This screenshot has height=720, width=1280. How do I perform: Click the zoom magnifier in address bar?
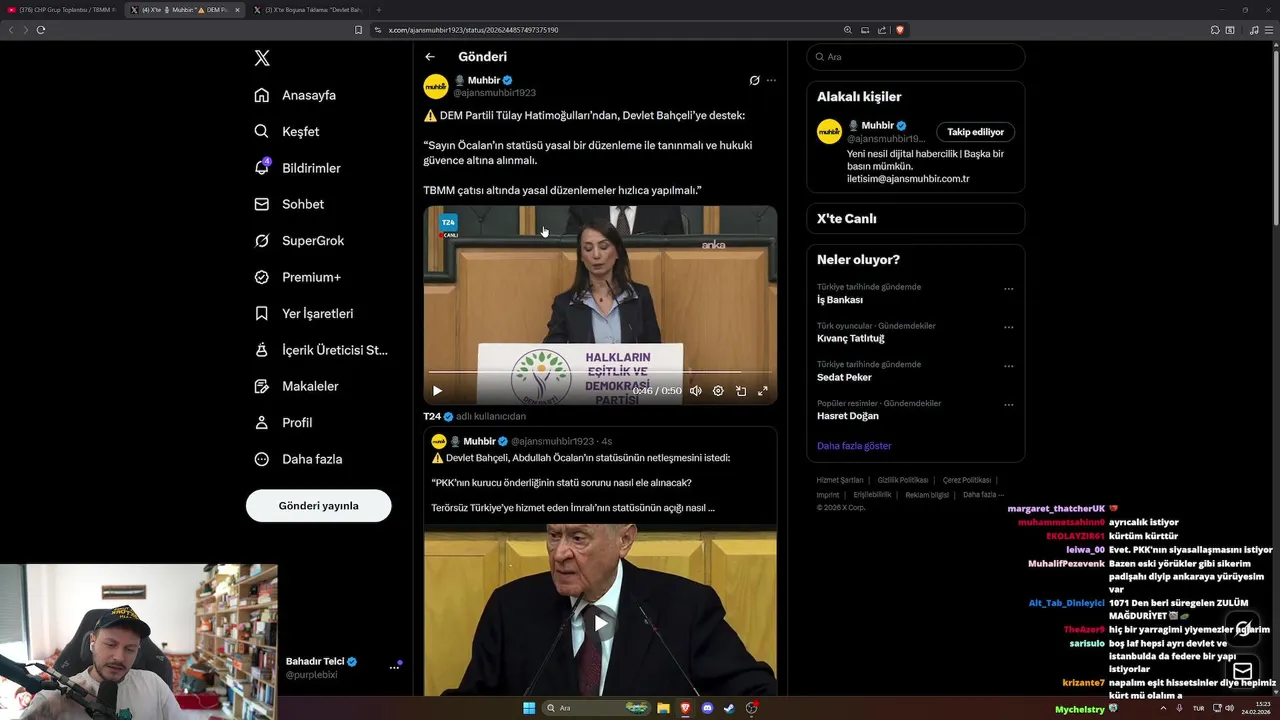[848, 30]
